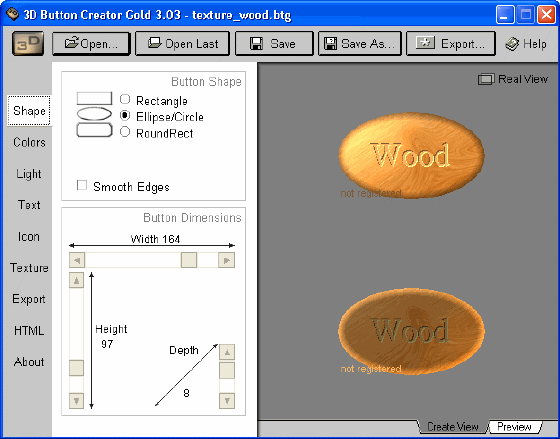Click the Open Last button
Screen dimensions: 560x439
182,44
